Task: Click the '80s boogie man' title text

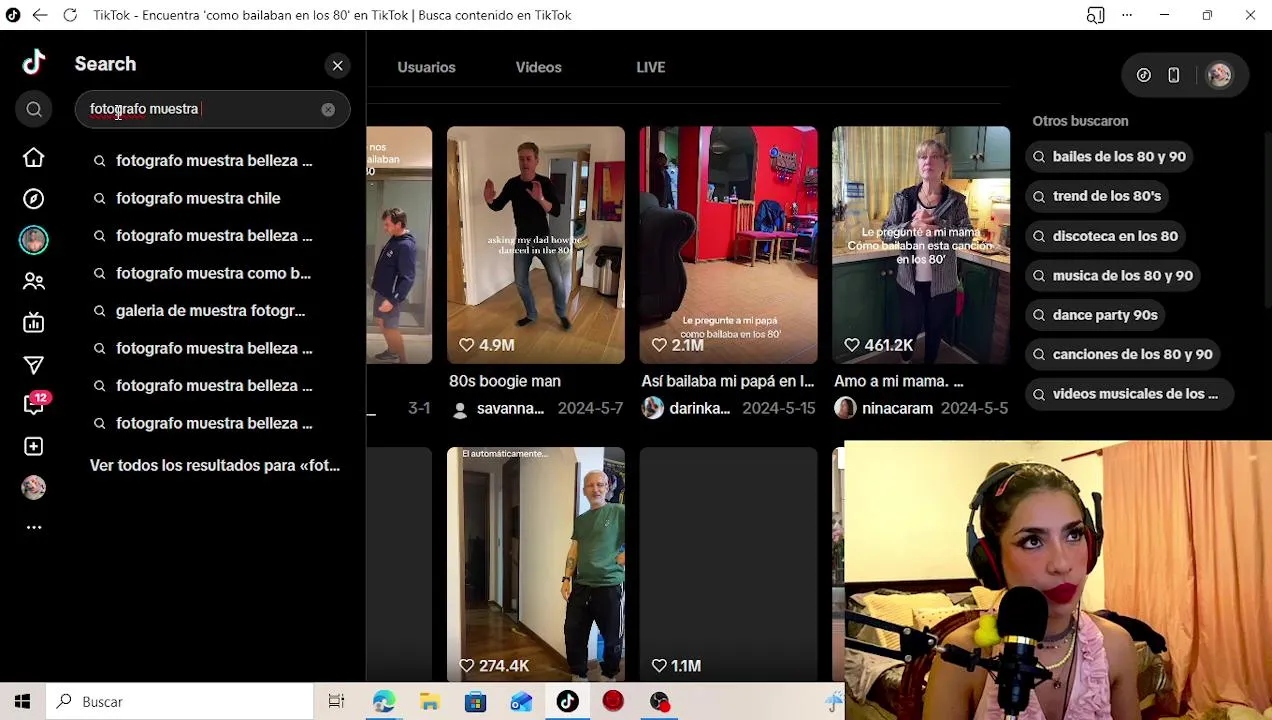Action: tap(505, 381)
